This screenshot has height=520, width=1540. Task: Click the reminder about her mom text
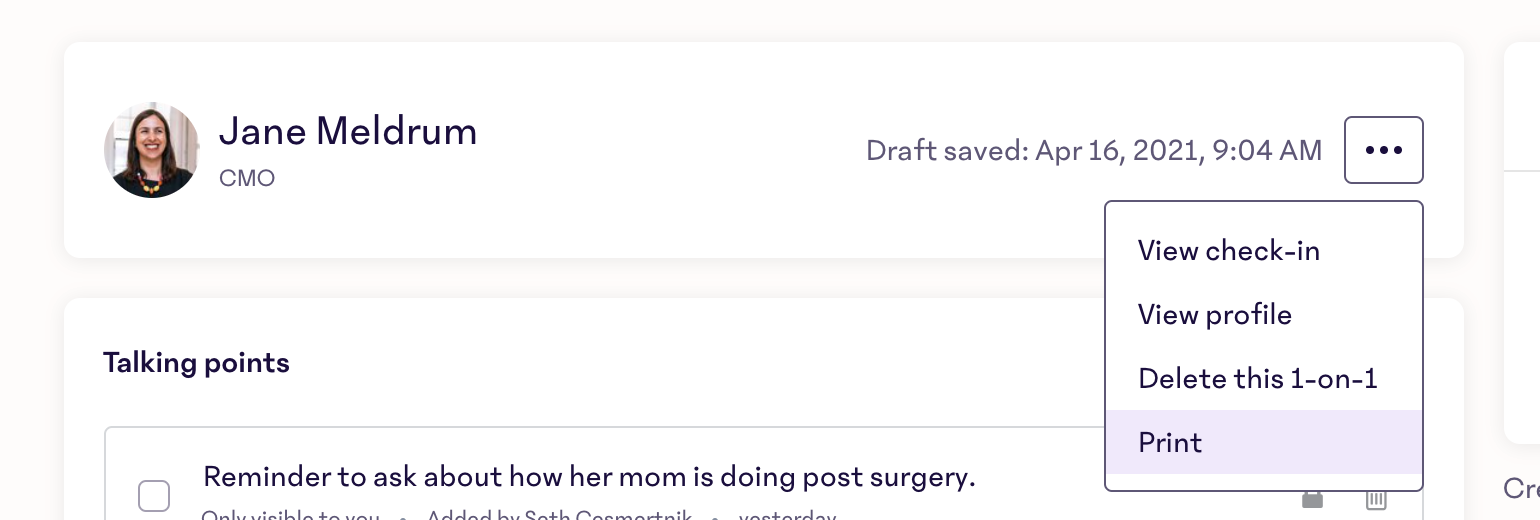point(589,477)
